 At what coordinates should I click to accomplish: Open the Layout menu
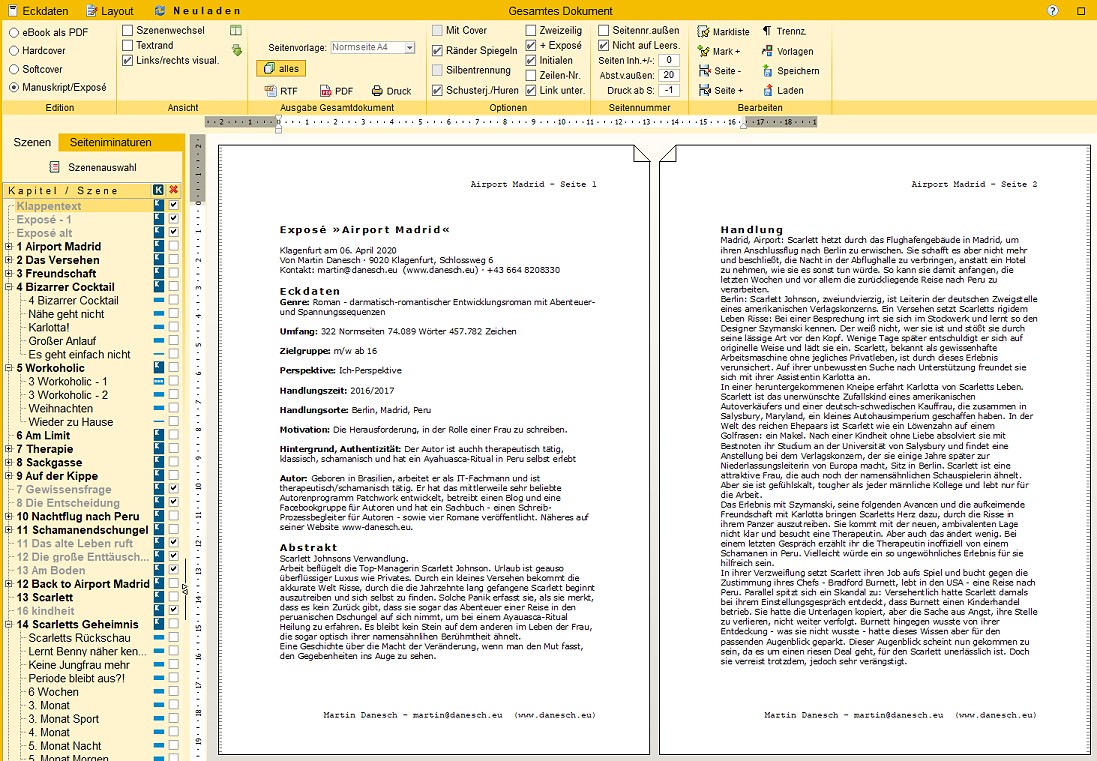[x=109, y=10]
